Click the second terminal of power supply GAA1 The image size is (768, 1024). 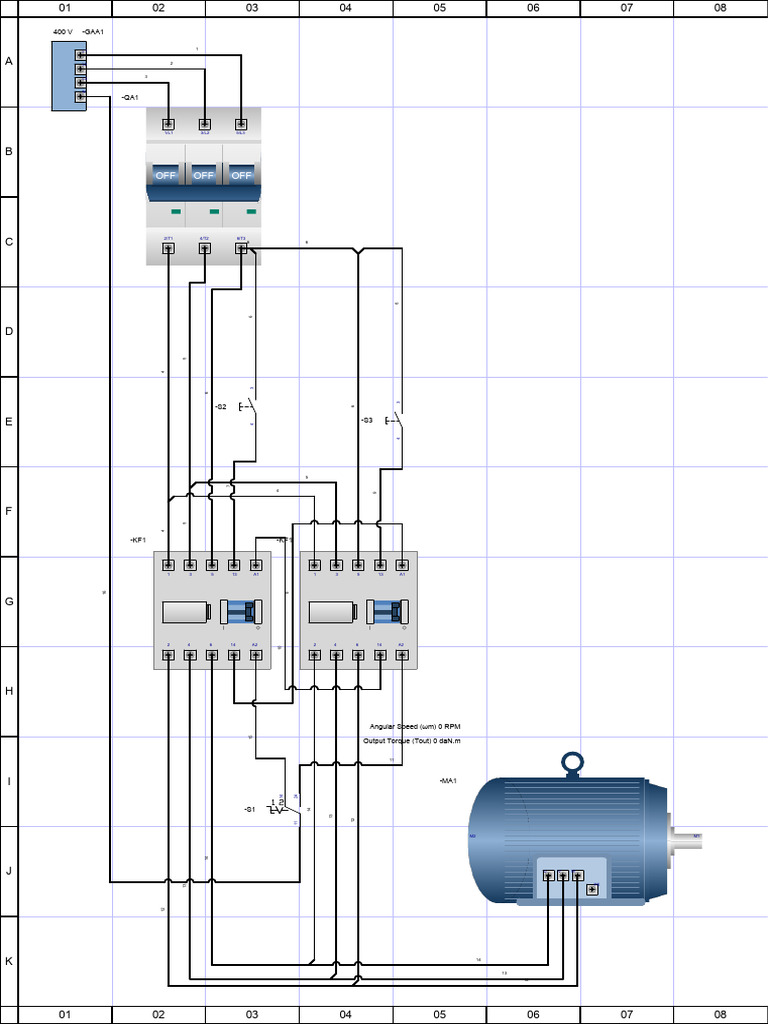point(80,69)
